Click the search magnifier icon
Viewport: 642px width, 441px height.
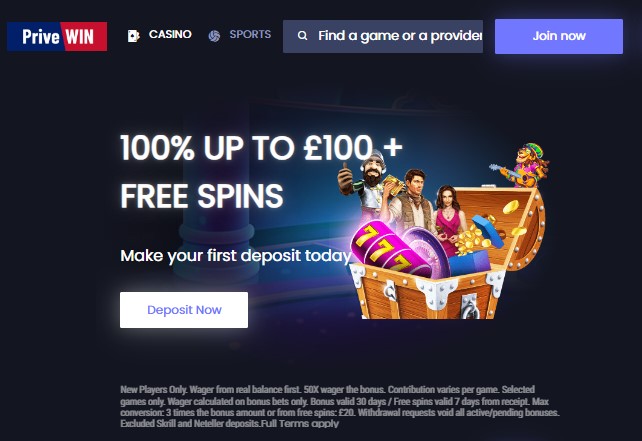303,36
